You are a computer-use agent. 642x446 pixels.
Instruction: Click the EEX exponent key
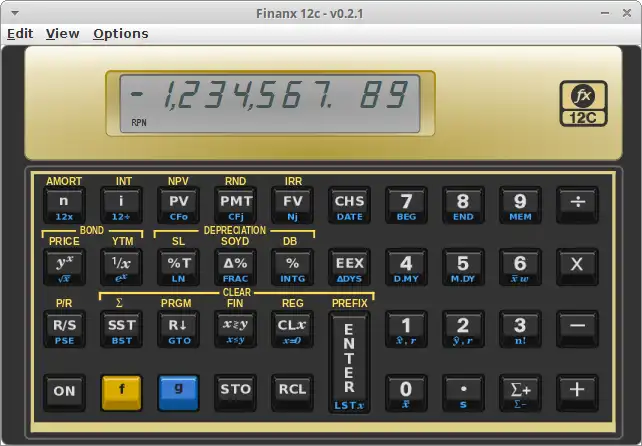coord(349,267)
